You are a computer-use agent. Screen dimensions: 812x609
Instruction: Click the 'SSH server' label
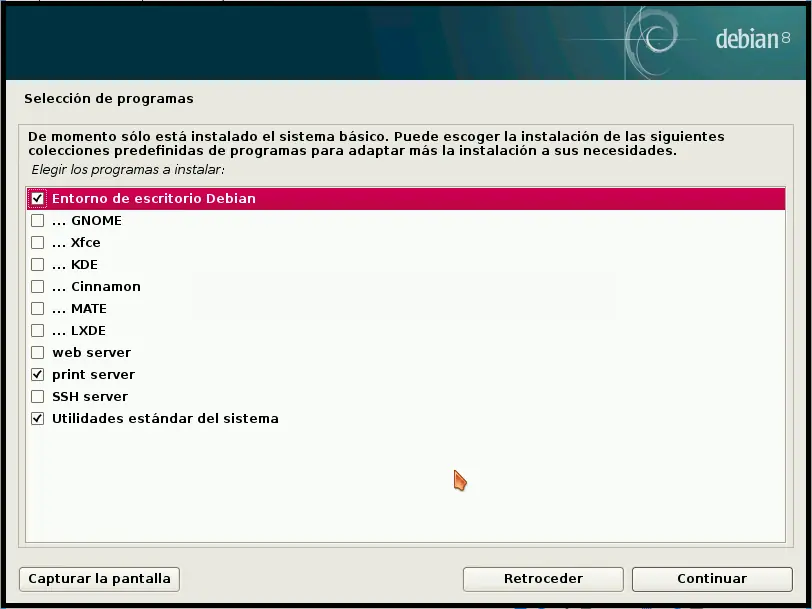click(x=90, y=397)
